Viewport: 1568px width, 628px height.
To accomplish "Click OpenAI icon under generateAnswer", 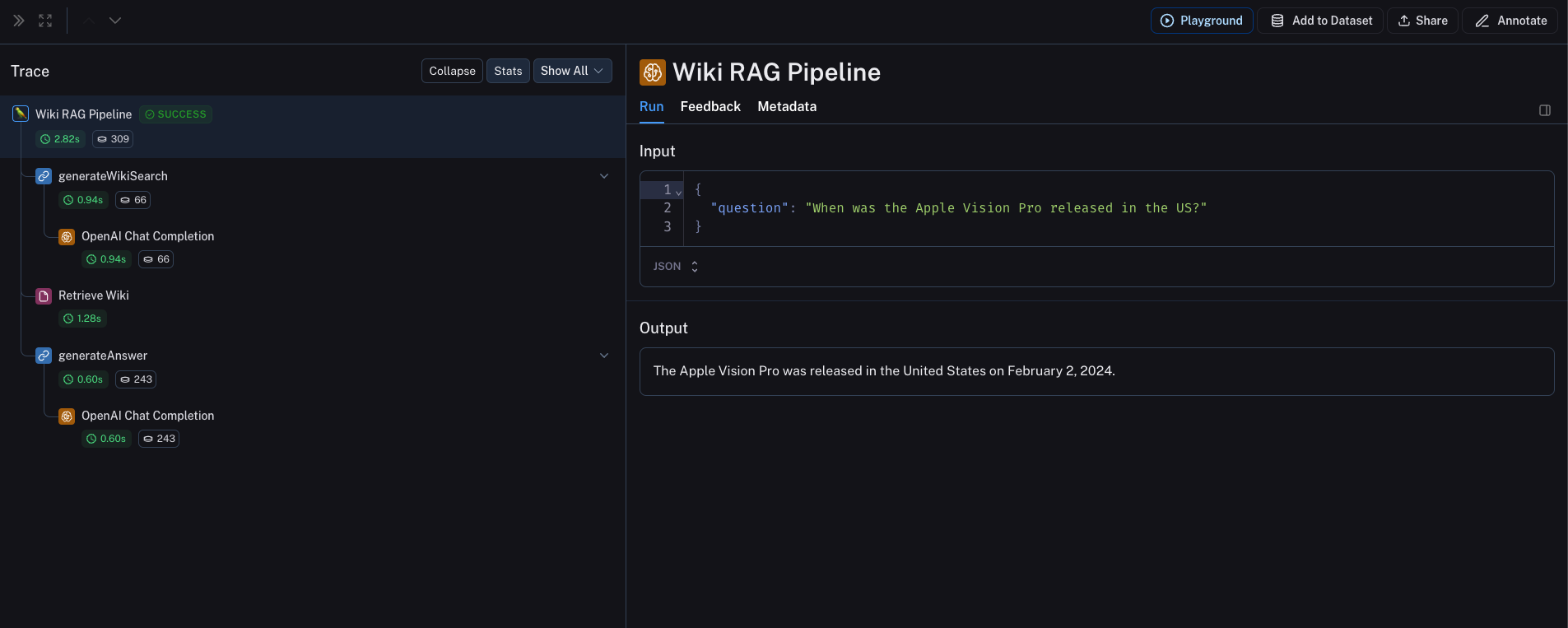I will (x=67, y=416).
